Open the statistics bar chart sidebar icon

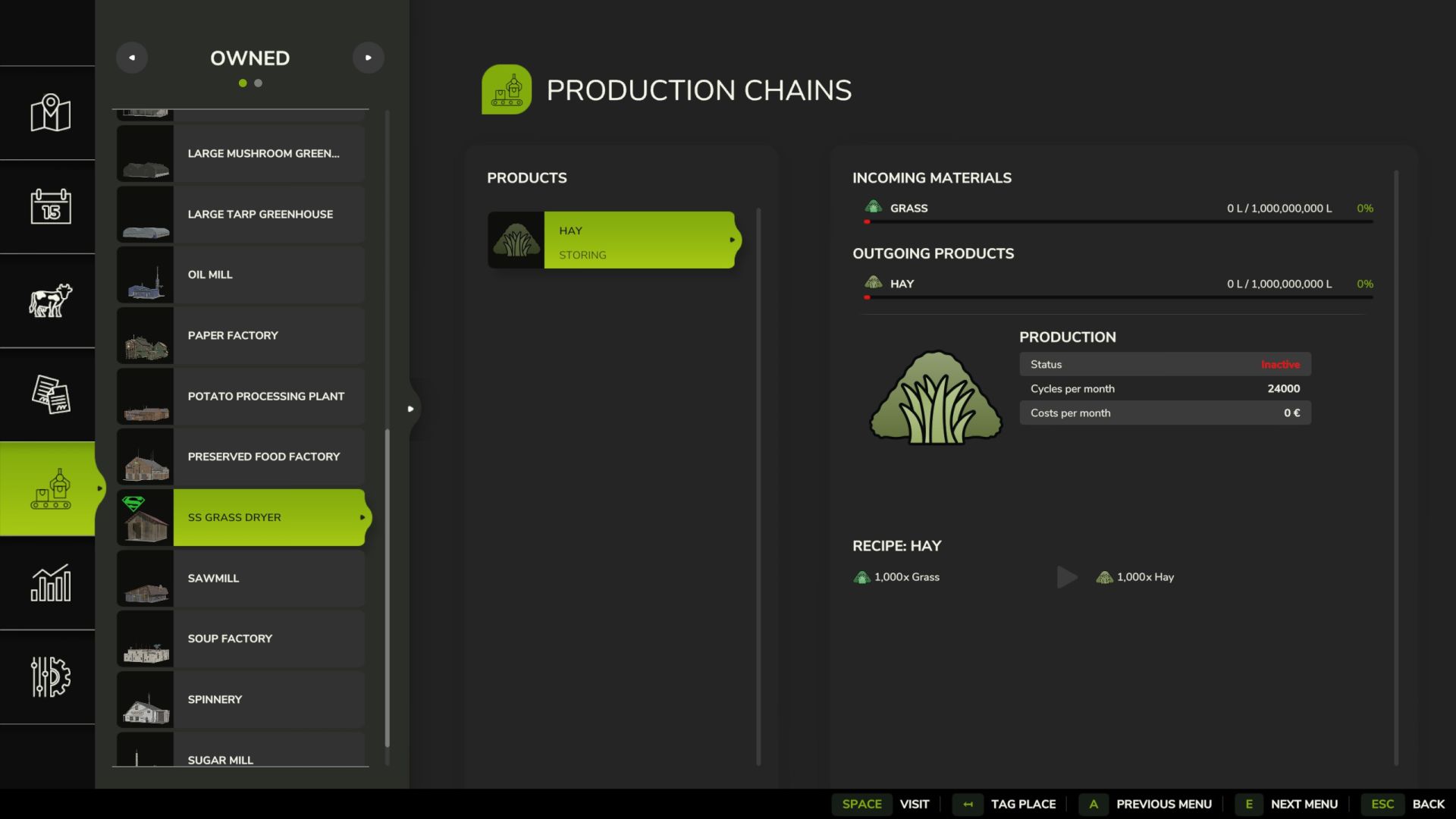(x=50, y=582)
